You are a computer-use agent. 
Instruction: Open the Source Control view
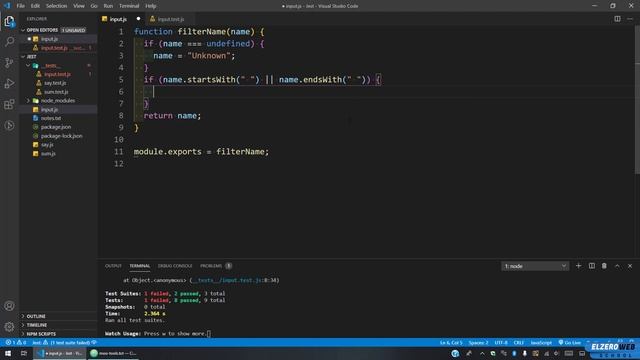[x=9, y=62]
